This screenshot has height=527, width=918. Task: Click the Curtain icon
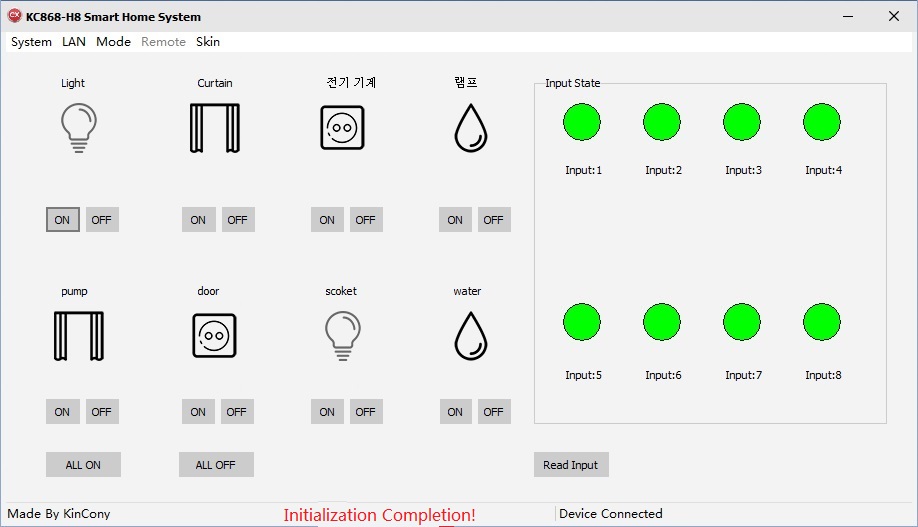[x=214, y=129]
